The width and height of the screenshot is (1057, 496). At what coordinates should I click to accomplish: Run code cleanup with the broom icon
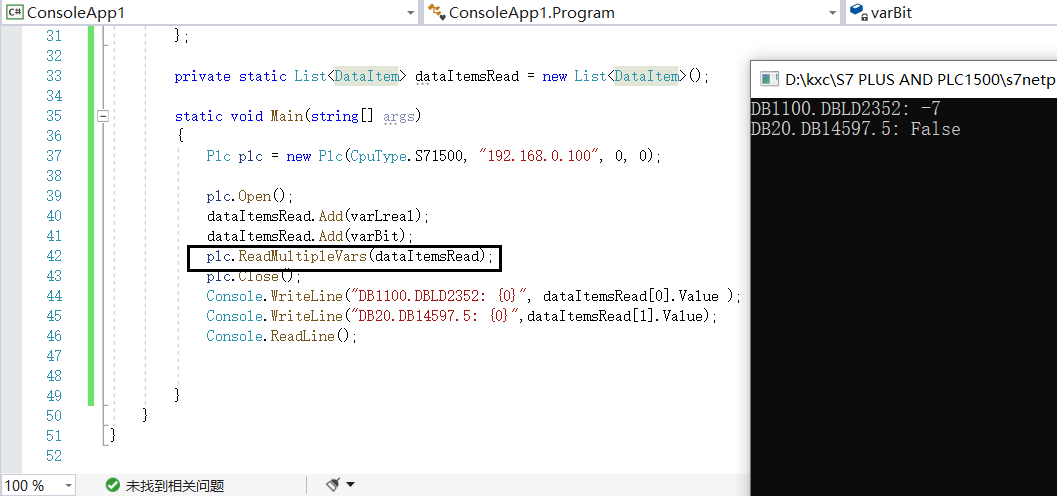click(333, 485)
